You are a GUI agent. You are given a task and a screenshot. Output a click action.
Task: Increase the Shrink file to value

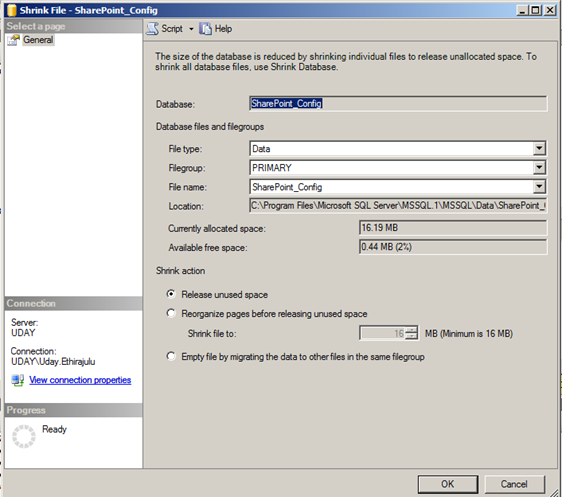[412, 330]
